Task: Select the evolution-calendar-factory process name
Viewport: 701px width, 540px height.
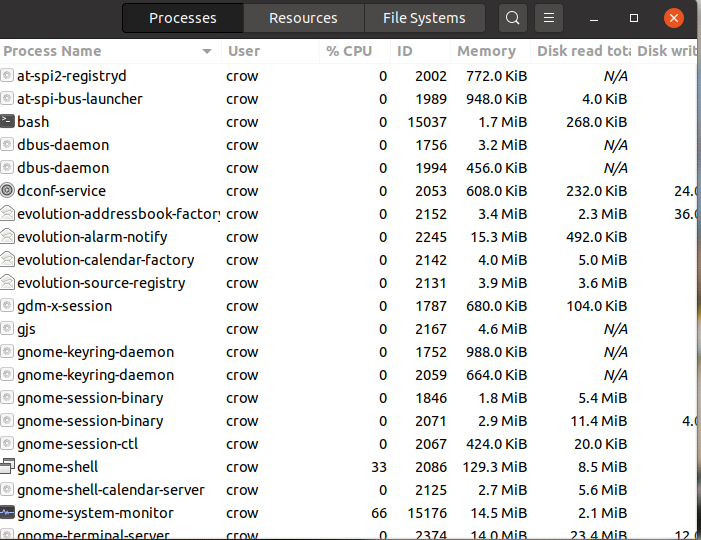Action: pos(106,260)
